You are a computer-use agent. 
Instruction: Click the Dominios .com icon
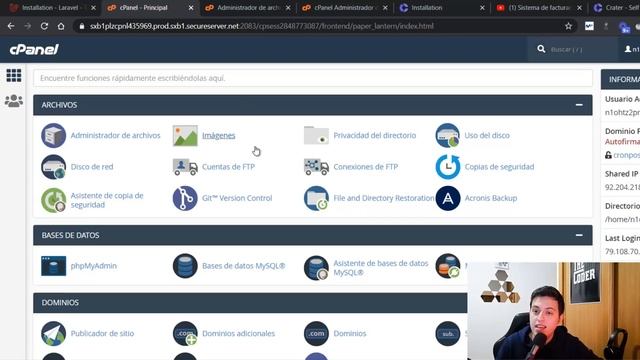click(316, 333)
